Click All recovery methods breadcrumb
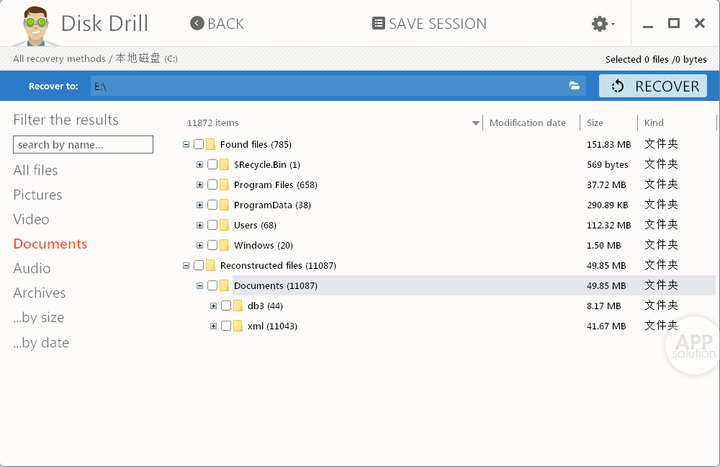The width and height of the screenshot is (720, 467). (59, 59)
